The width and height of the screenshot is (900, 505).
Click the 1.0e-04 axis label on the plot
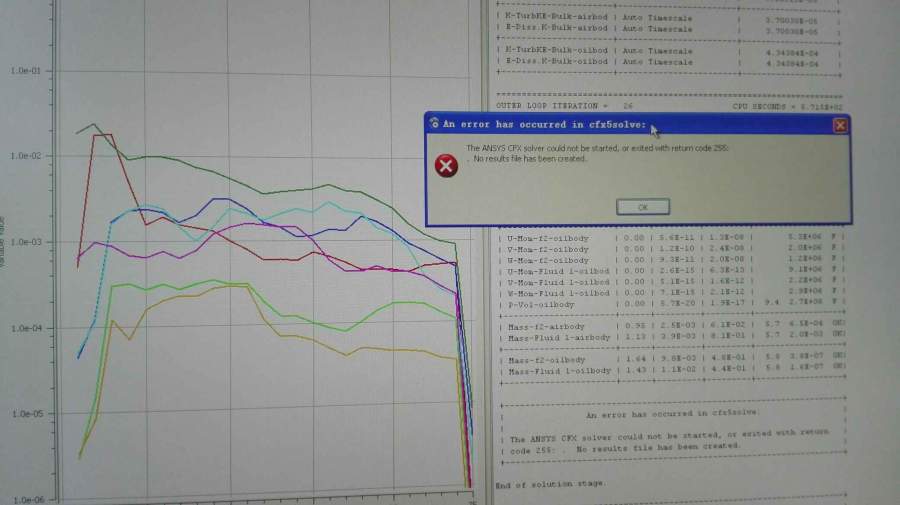click(26, 328)
